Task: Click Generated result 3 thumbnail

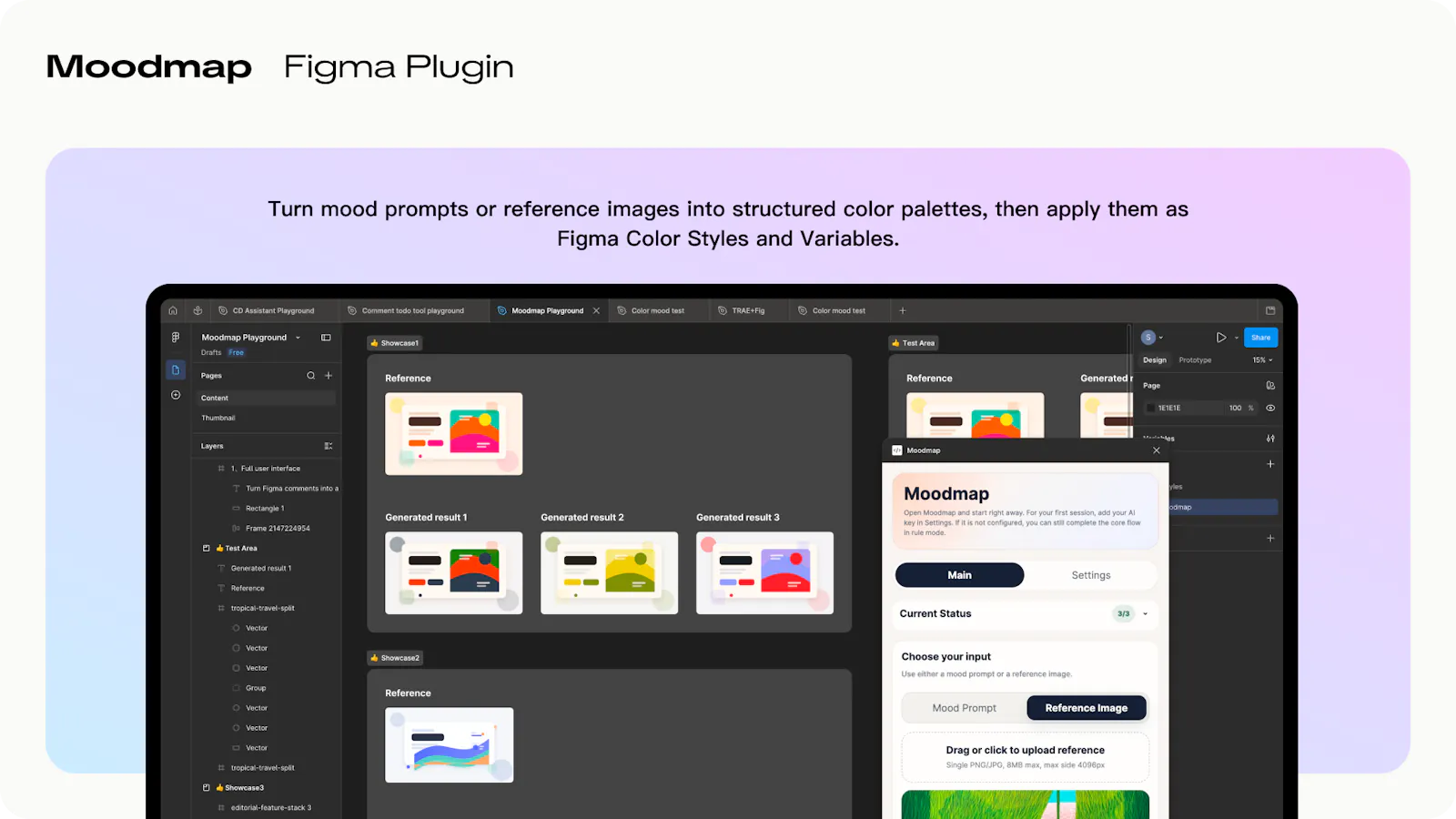Action: [765, 573]
